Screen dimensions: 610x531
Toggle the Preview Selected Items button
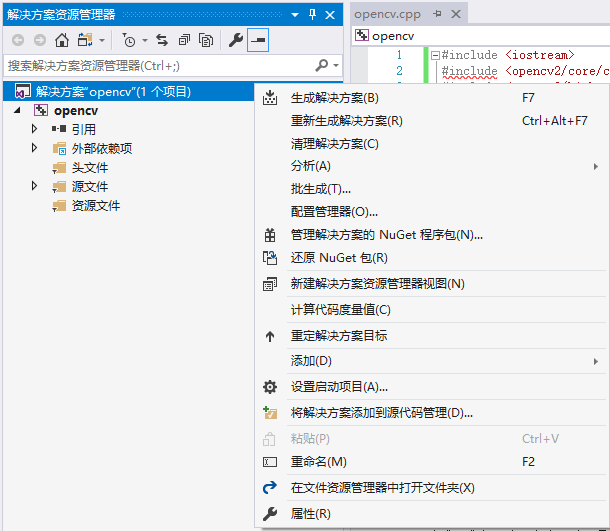[258, 40]
